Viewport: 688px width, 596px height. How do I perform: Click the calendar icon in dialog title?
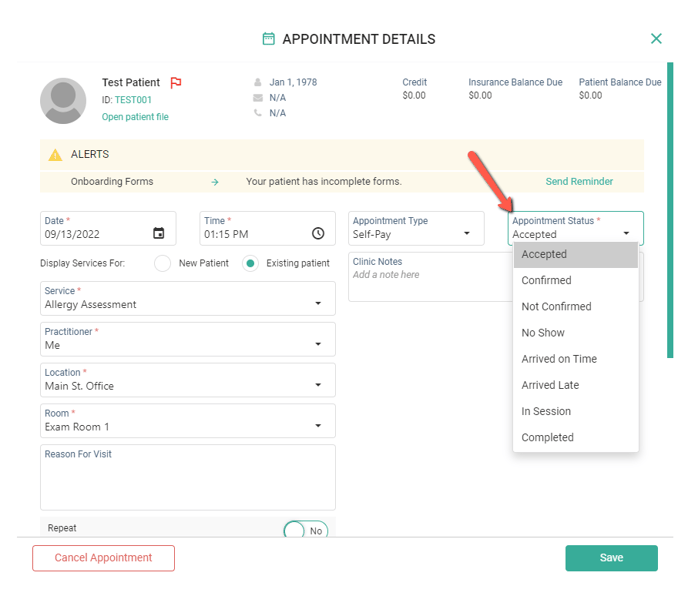pos(268,39)
